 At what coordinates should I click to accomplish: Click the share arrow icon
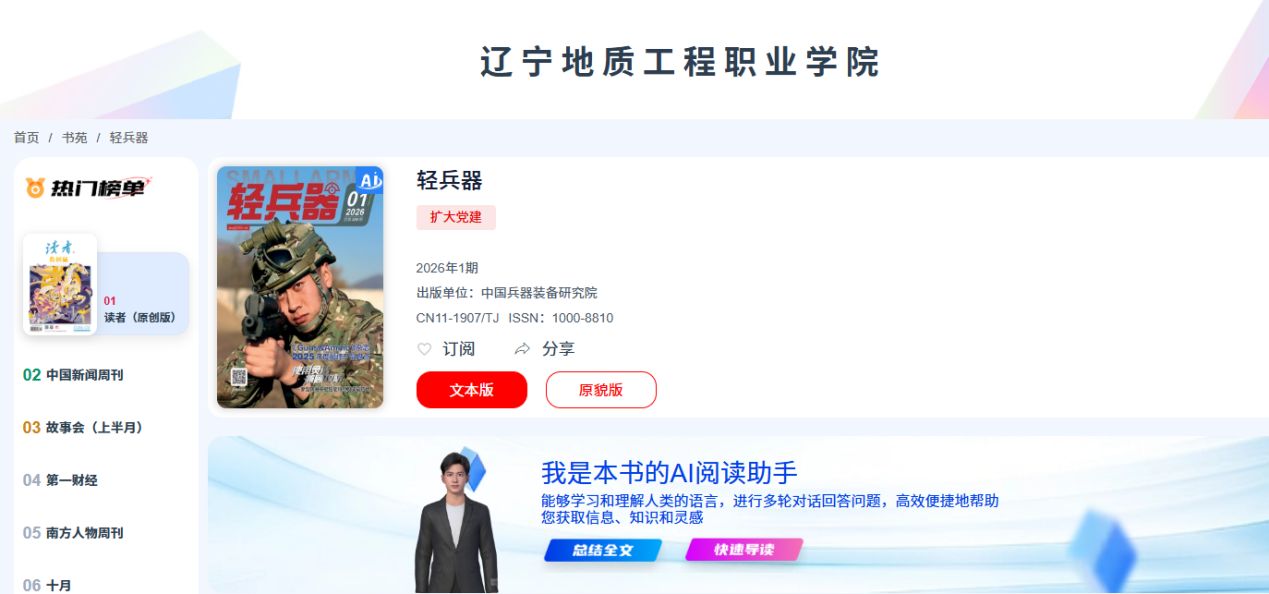pos(522,349)
